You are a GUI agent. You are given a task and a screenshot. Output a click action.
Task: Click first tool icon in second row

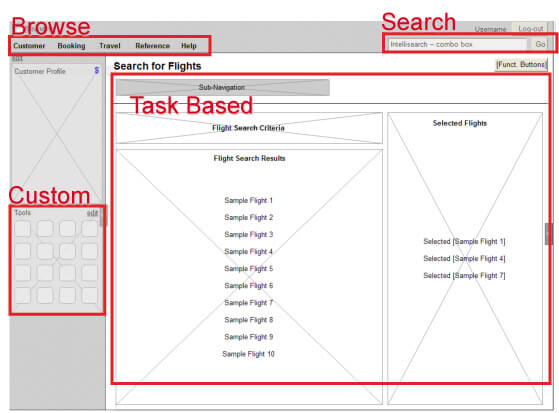tap(22, 251)
